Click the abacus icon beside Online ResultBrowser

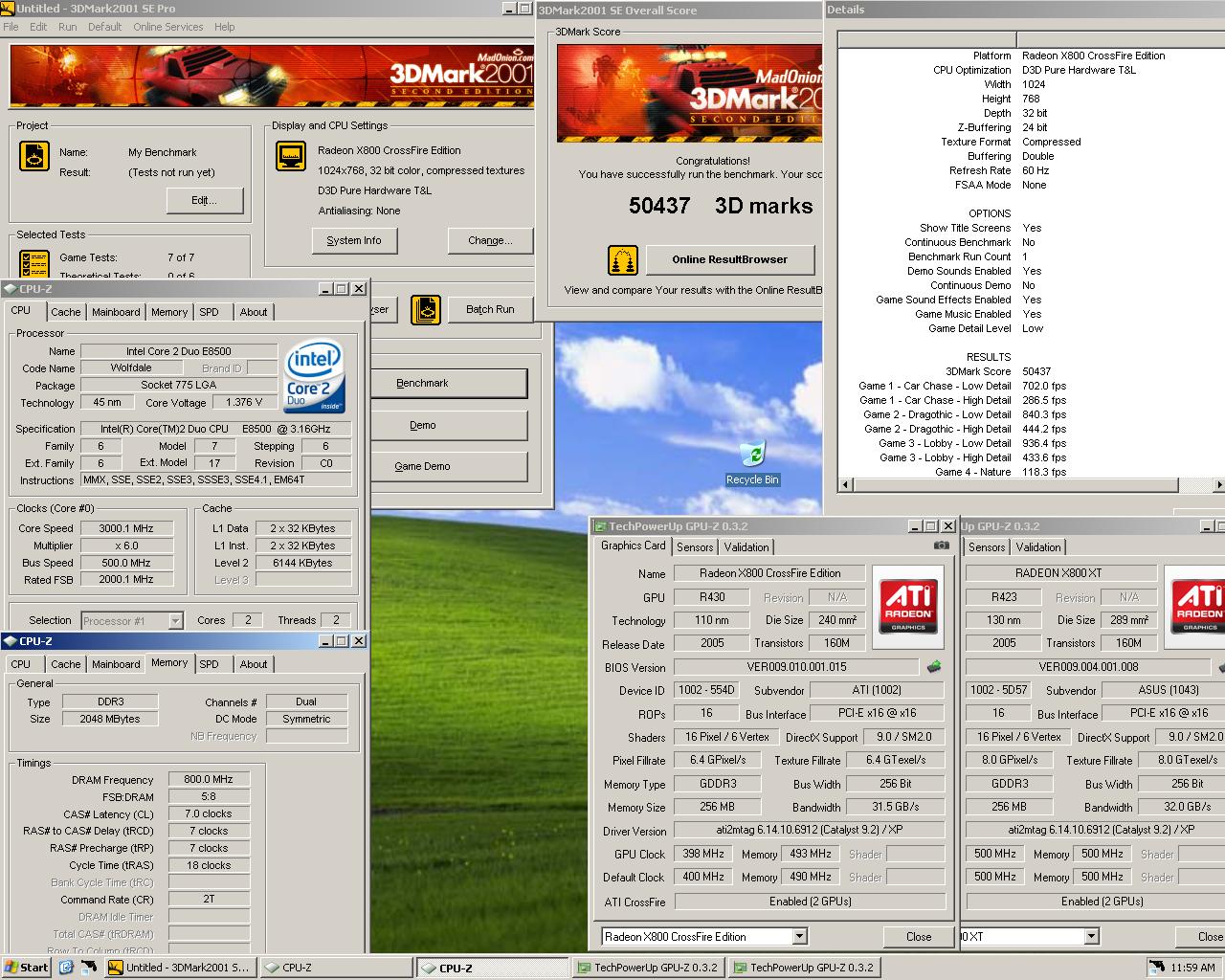(623, 259)
